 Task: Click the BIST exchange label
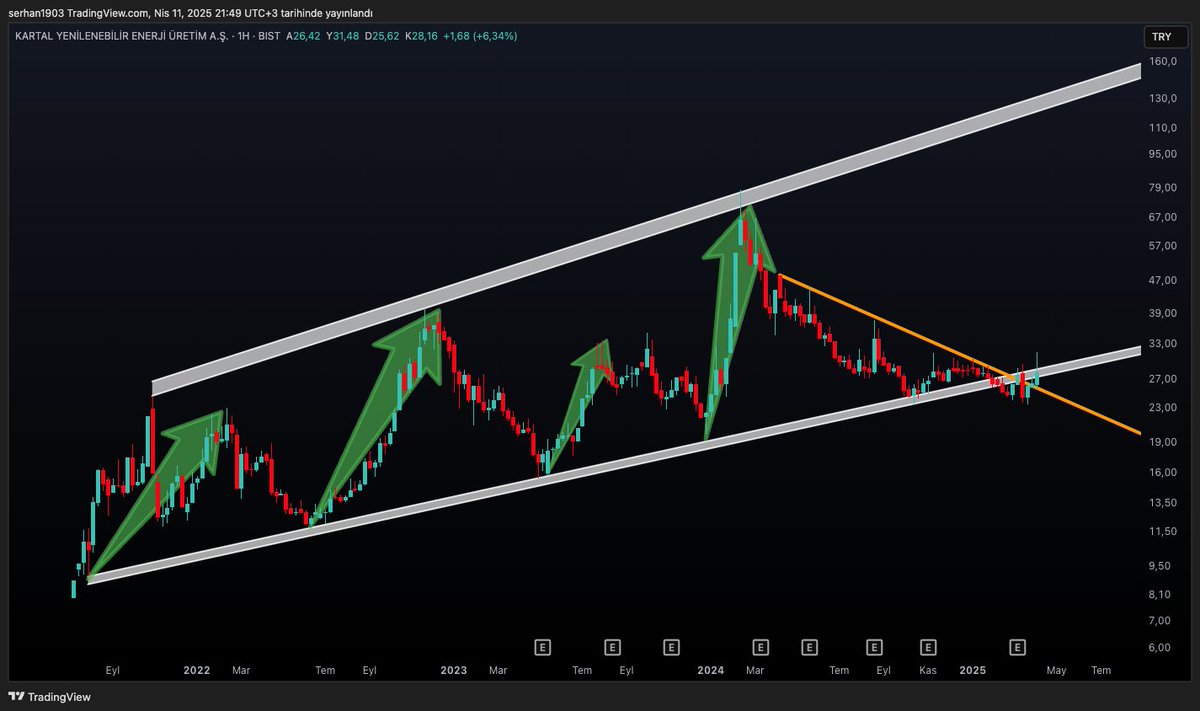pos(268,36)
